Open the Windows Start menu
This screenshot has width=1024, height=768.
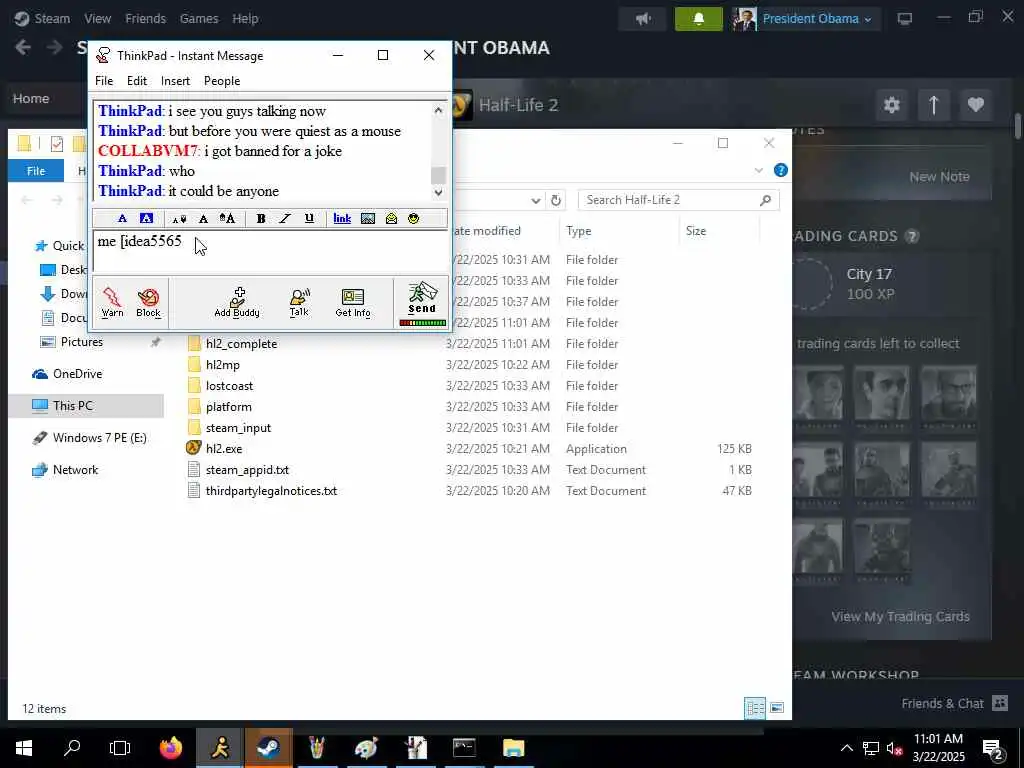pos(24,748)
